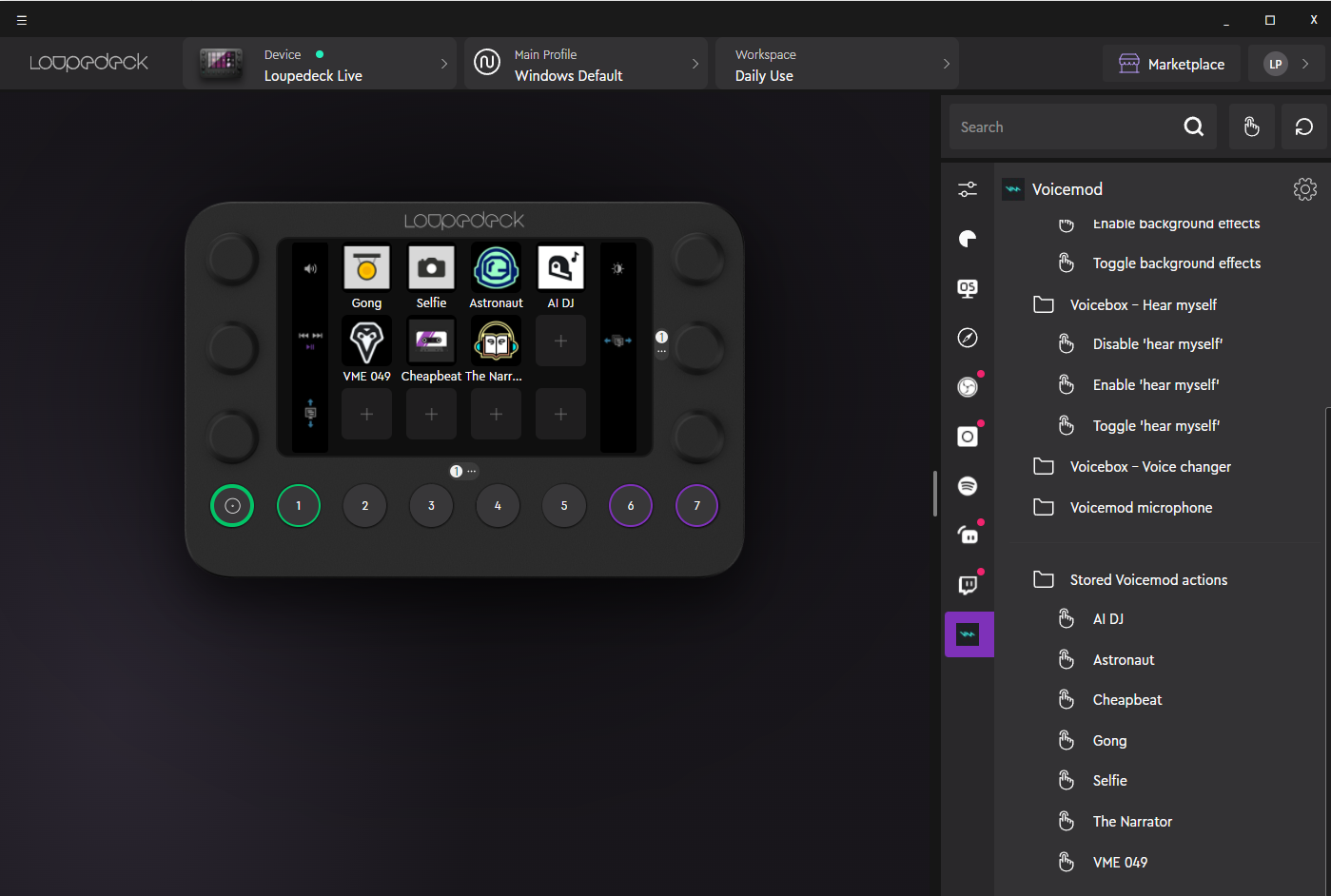Open the Marketplace
Screen dimensions: 1331x896
[1171, 64]
